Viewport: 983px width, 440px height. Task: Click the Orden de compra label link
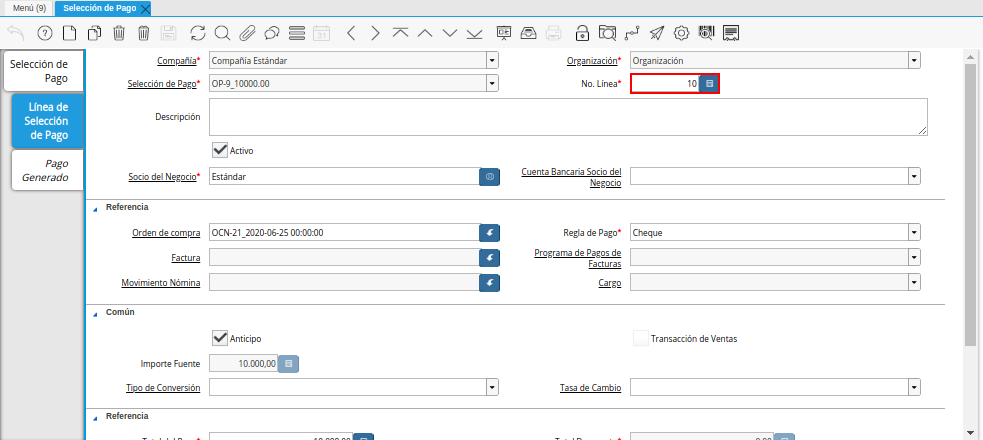tap(166, 233)
